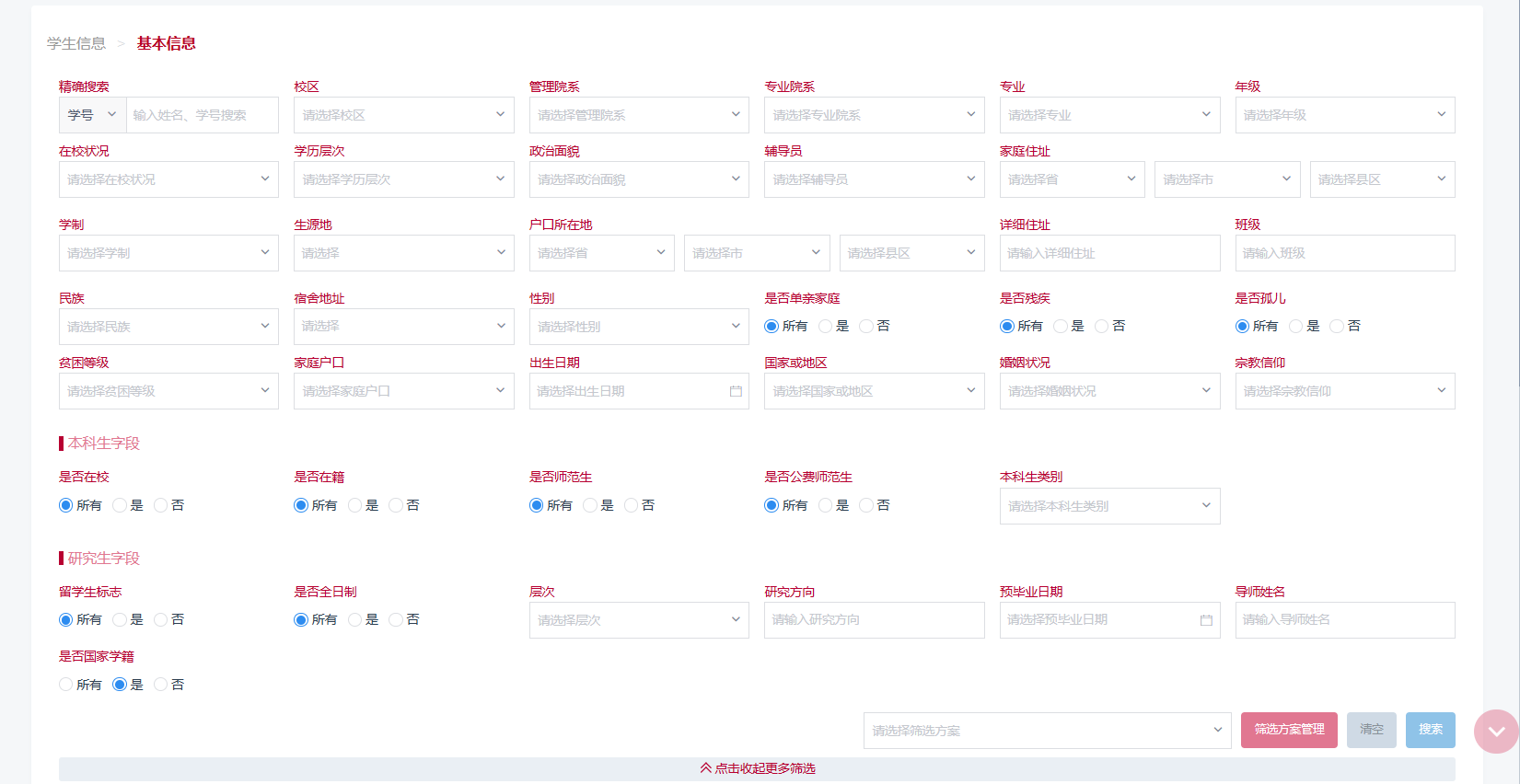
Task: Open 户口所在地 city dropdown
Action: click(757, 253)
